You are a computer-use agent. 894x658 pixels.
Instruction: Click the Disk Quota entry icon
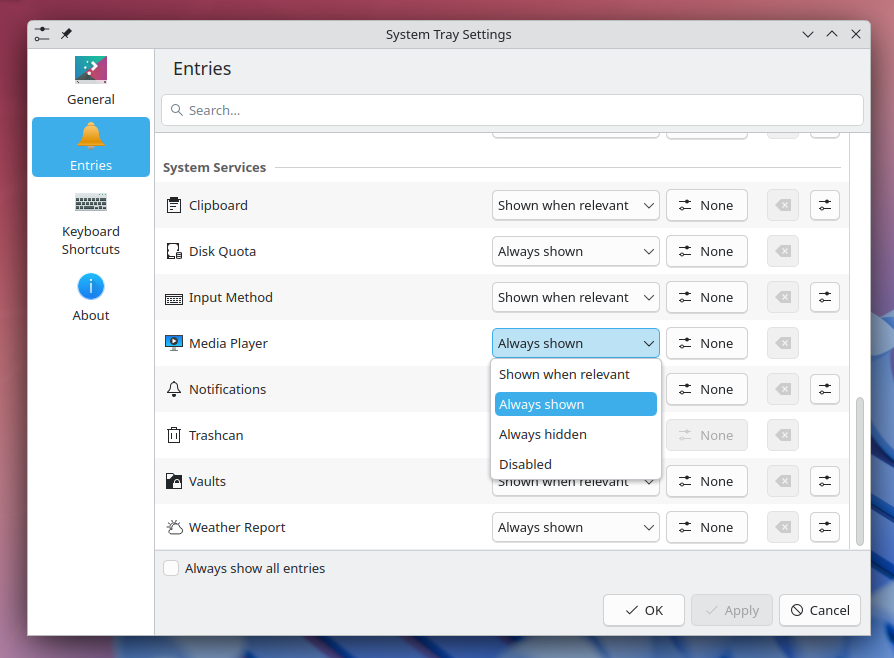pyautogui.click(x=174, y=251)
